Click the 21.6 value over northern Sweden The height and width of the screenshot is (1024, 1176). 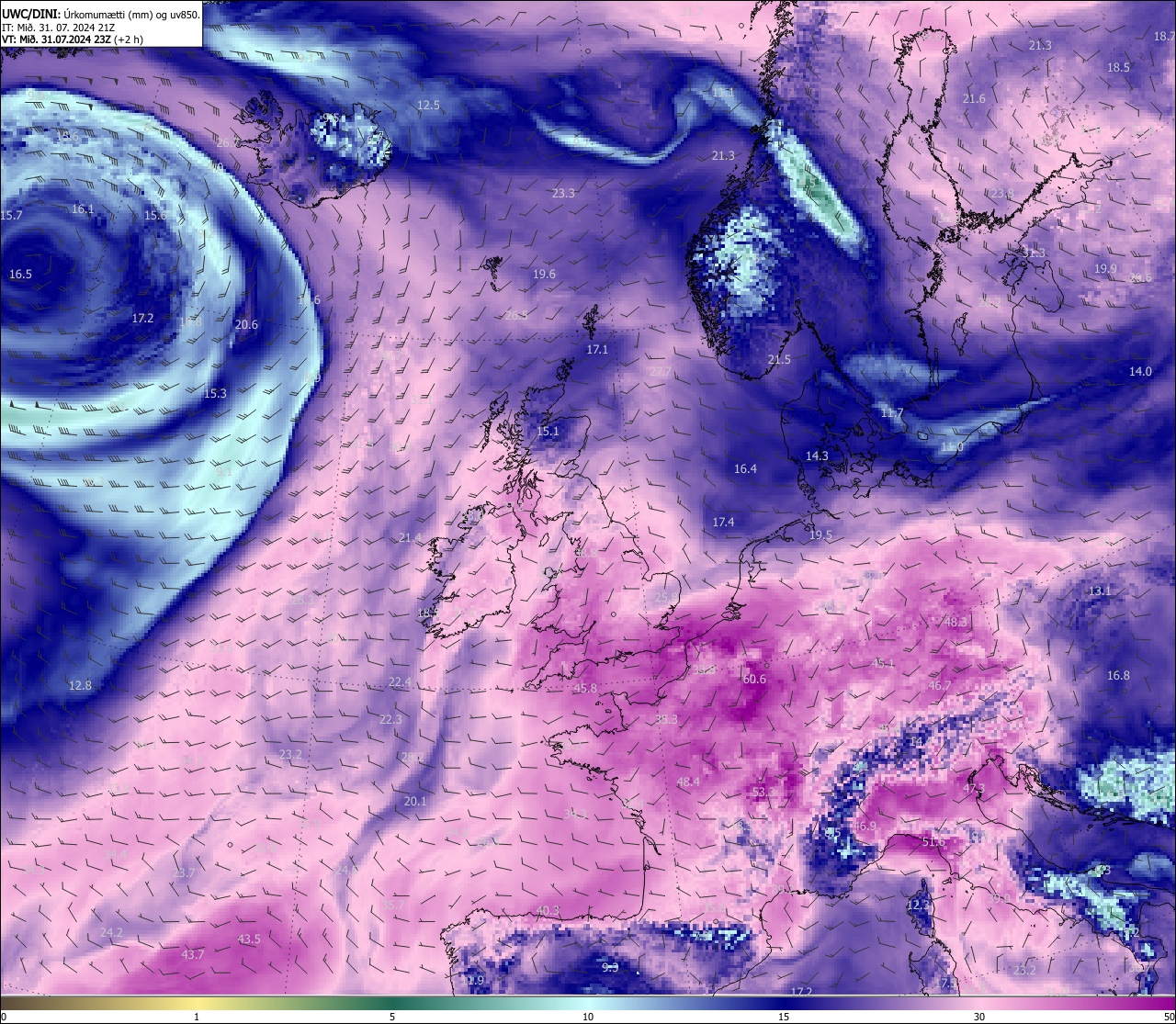[974, 98]
